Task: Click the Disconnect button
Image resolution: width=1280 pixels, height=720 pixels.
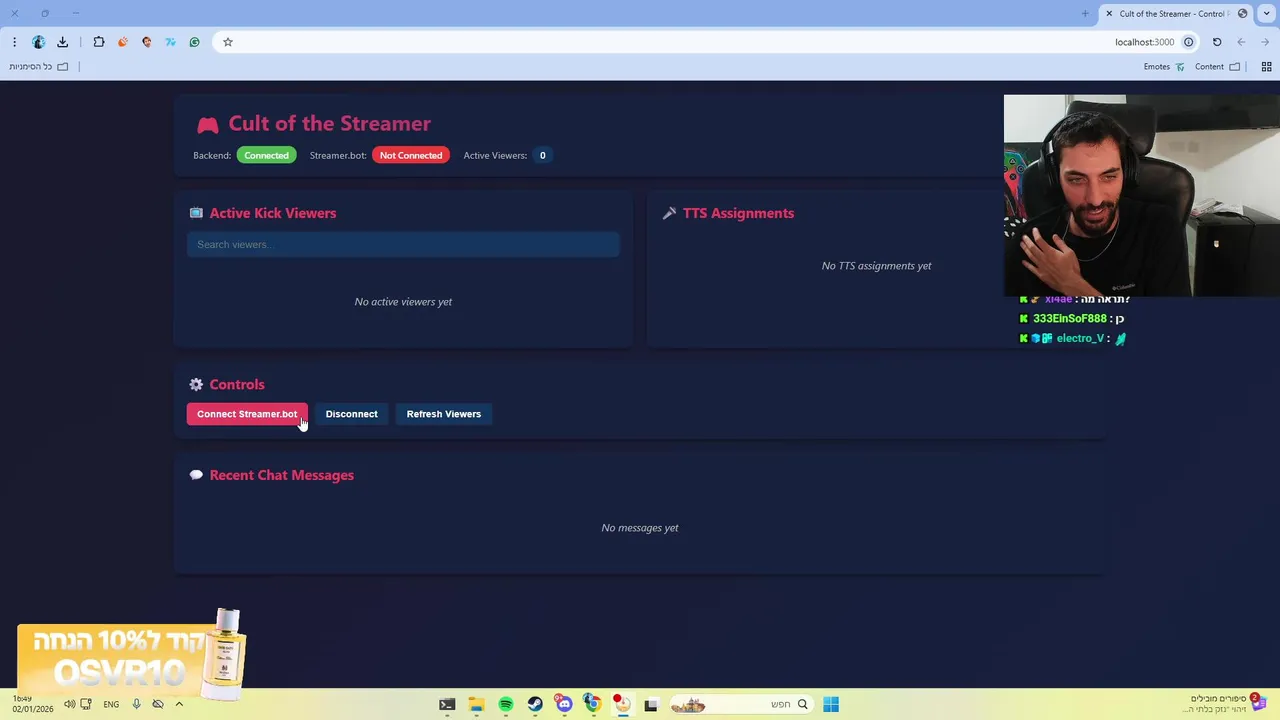Action: coord(351,414)
